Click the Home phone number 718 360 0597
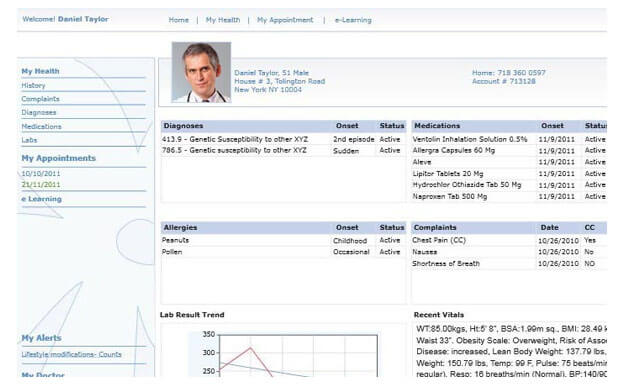Screen dimensions: 624x385 click(x=521, y=73)
